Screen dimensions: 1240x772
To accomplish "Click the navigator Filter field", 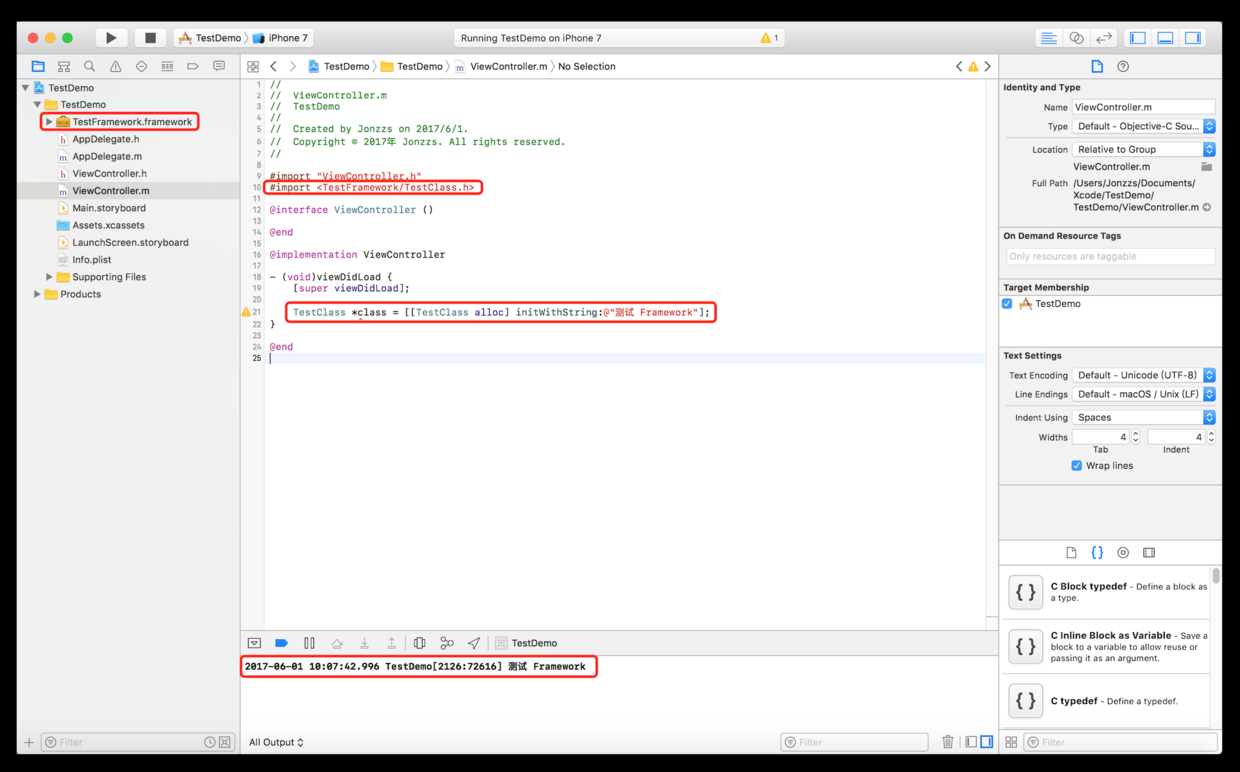I will coord(125,742).
